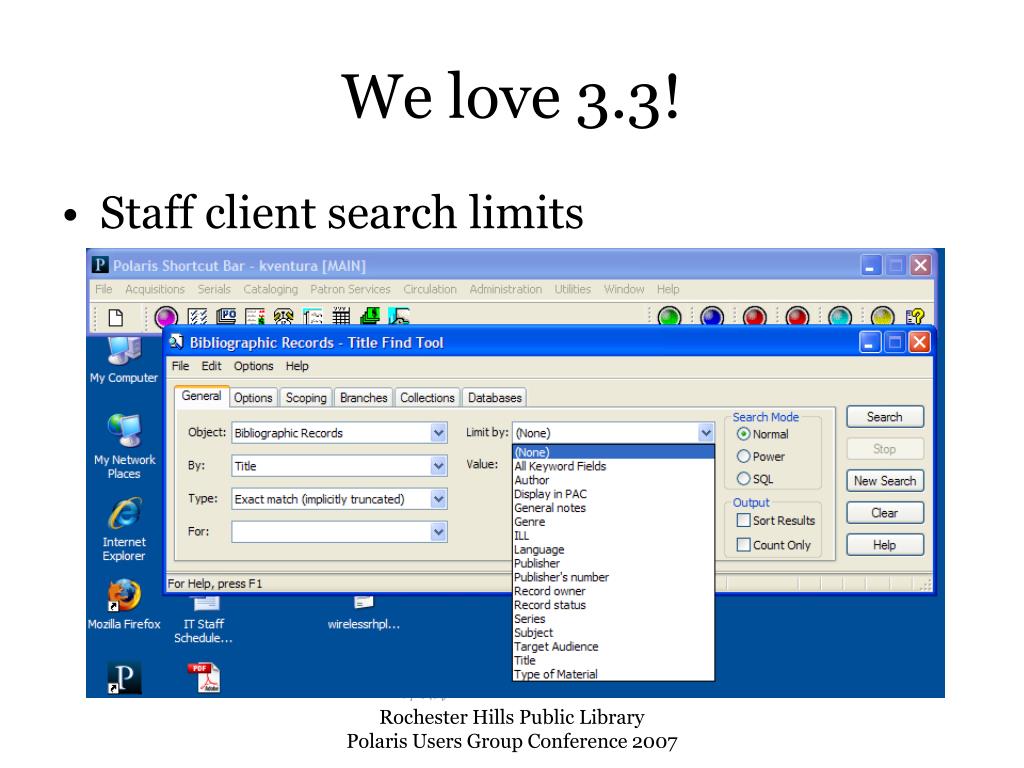The image size is (1024, 768).
Task: Select the Polaris P desktop shortcut
Action: point(124,677)
